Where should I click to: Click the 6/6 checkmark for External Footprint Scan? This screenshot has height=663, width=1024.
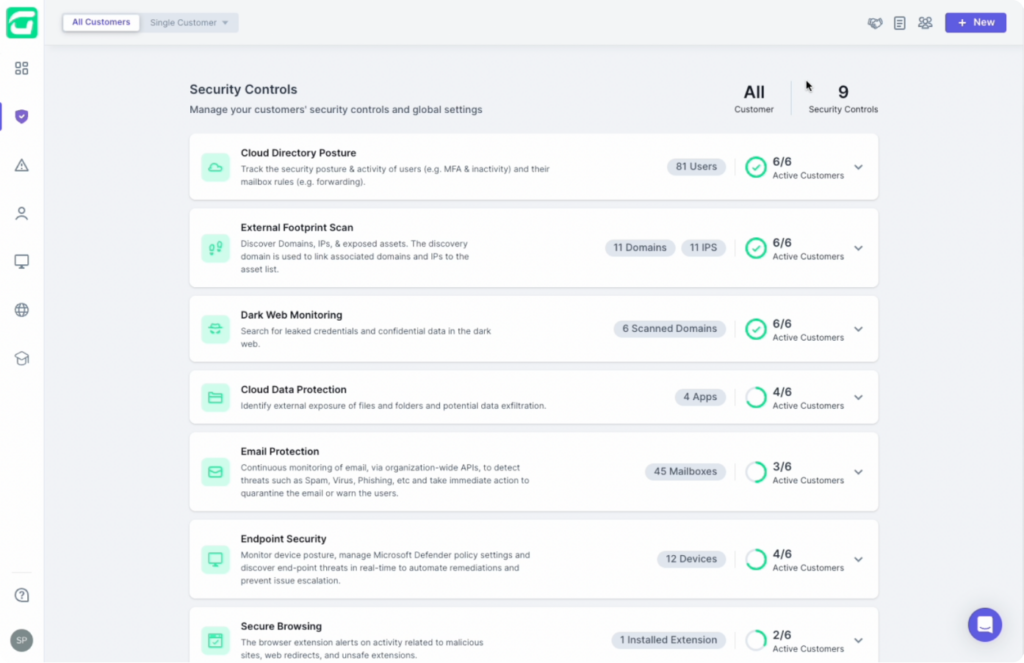tap(756, 248)
